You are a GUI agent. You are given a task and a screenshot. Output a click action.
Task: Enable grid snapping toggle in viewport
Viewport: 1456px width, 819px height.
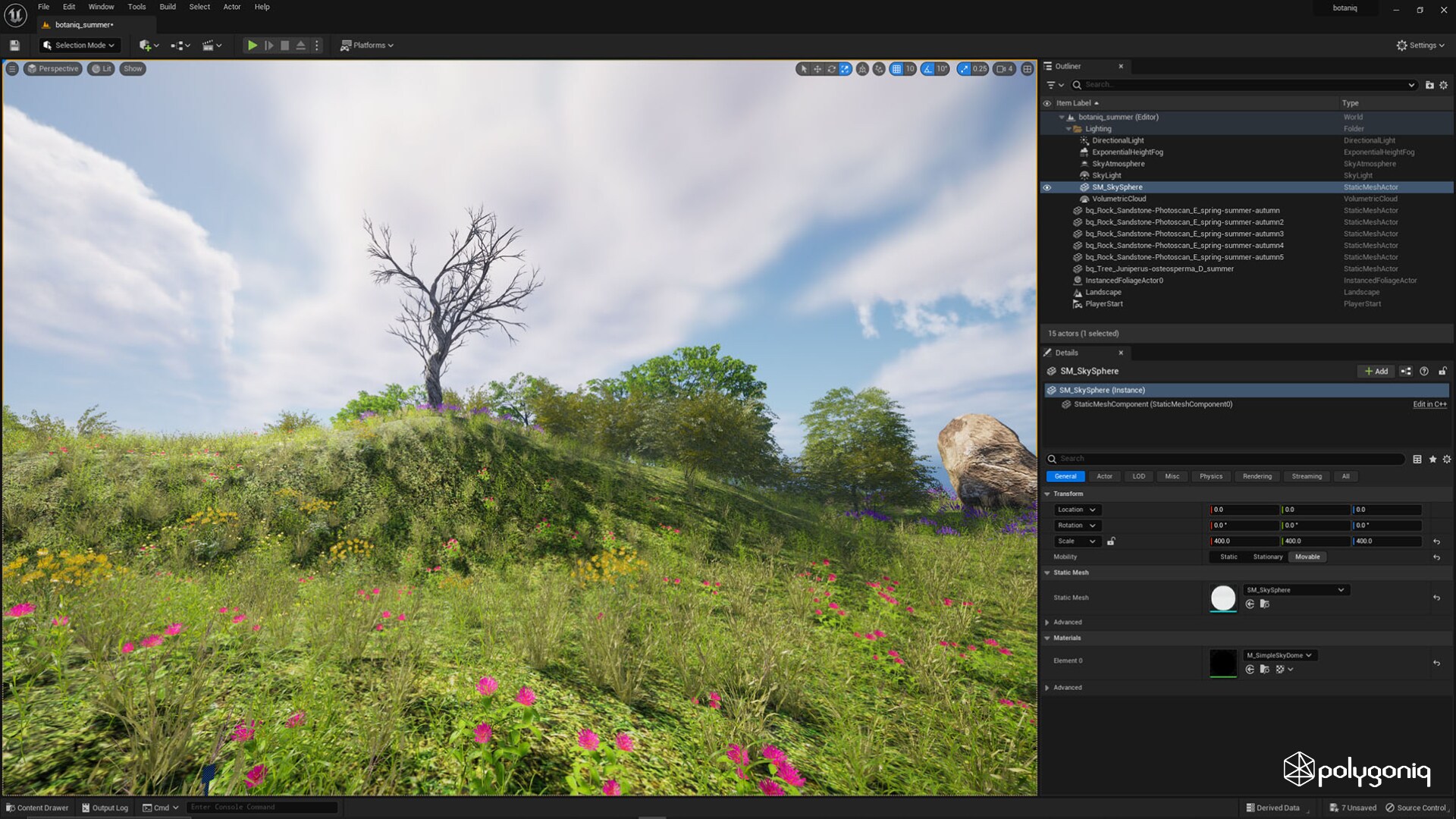pyautogui.click(x=897, y=69)
